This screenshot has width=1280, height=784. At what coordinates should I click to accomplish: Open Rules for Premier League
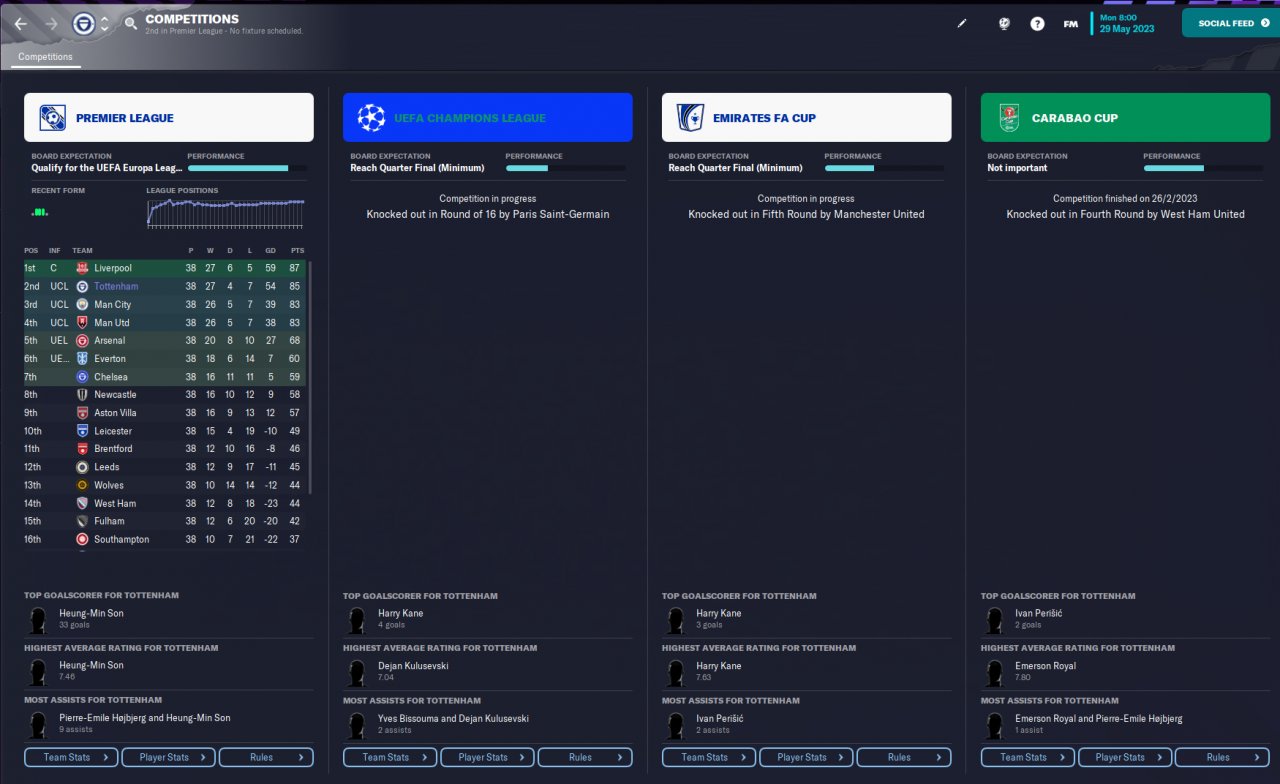pos(266,757)
